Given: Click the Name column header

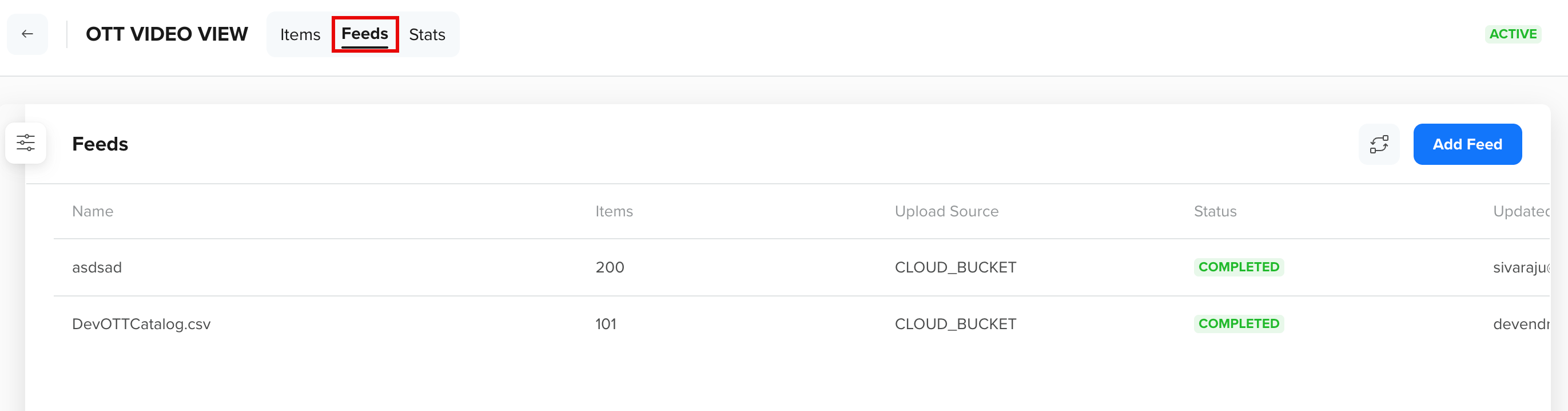Looking at the screenshot, I should click(x=93, y=211).
